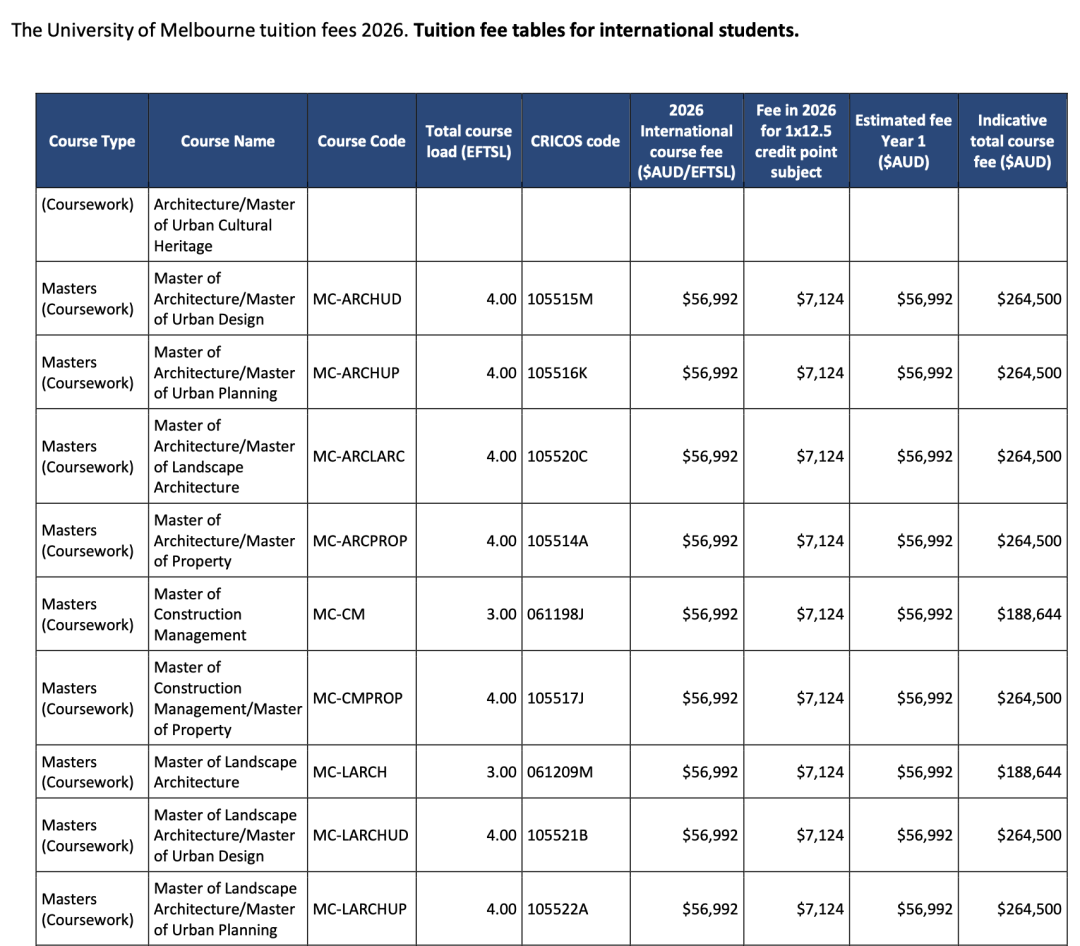The image size is (1080, 946).
Task: Click the 'Course Type' column header
Action: [x=92, y=141]
